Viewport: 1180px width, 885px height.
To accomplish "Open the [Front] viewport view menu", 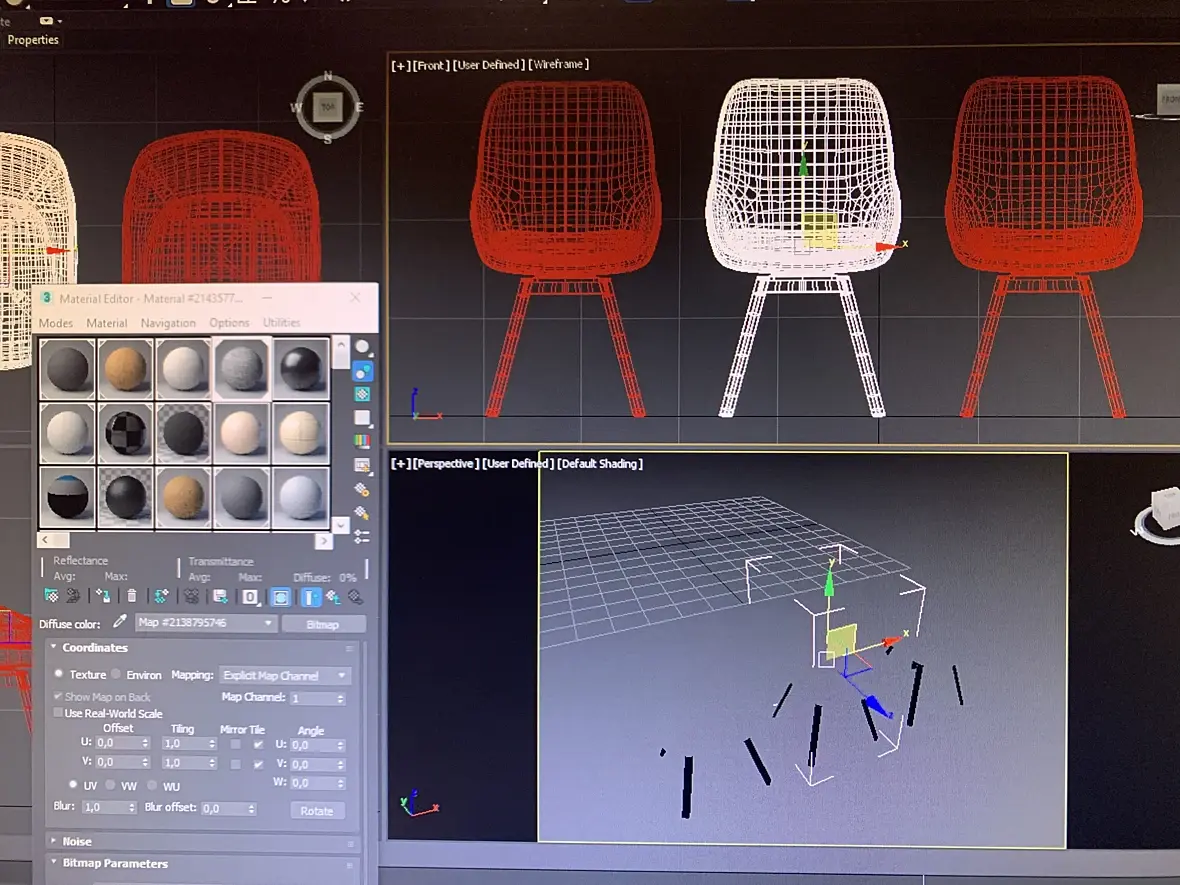I will [430, 65].
